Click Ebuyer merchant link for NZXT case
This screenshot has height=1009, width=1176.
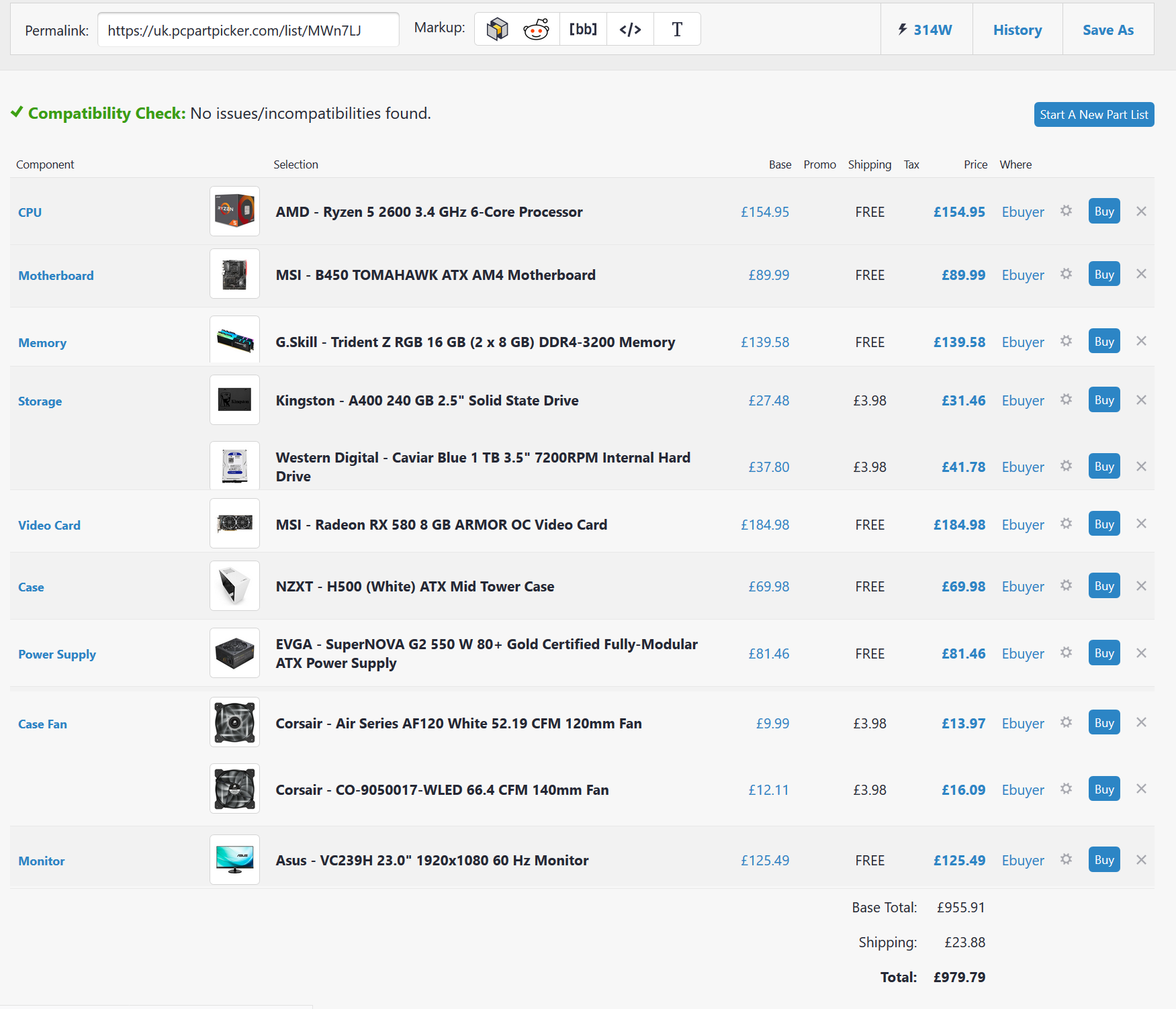pos(1023,587)
